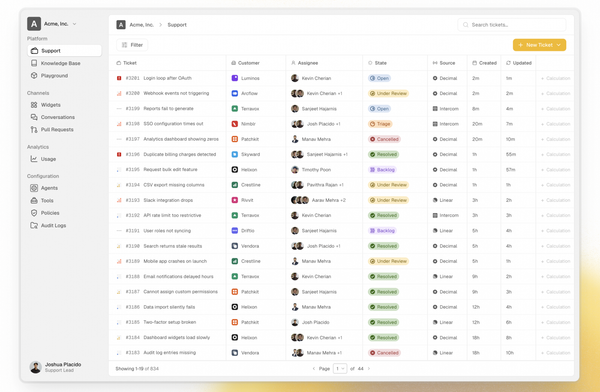Expand the Acme, Inc. workspace switcher
This screenshot has height=392, width=600.
pos(52,24)
